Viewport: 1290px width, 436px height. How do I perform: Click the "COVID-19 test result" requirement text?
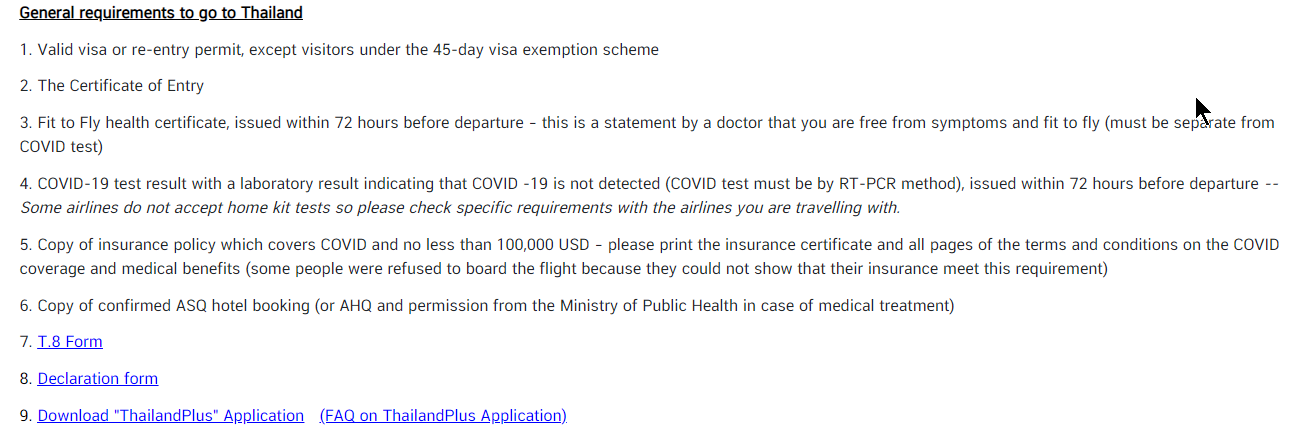click(x=109, y=184)
